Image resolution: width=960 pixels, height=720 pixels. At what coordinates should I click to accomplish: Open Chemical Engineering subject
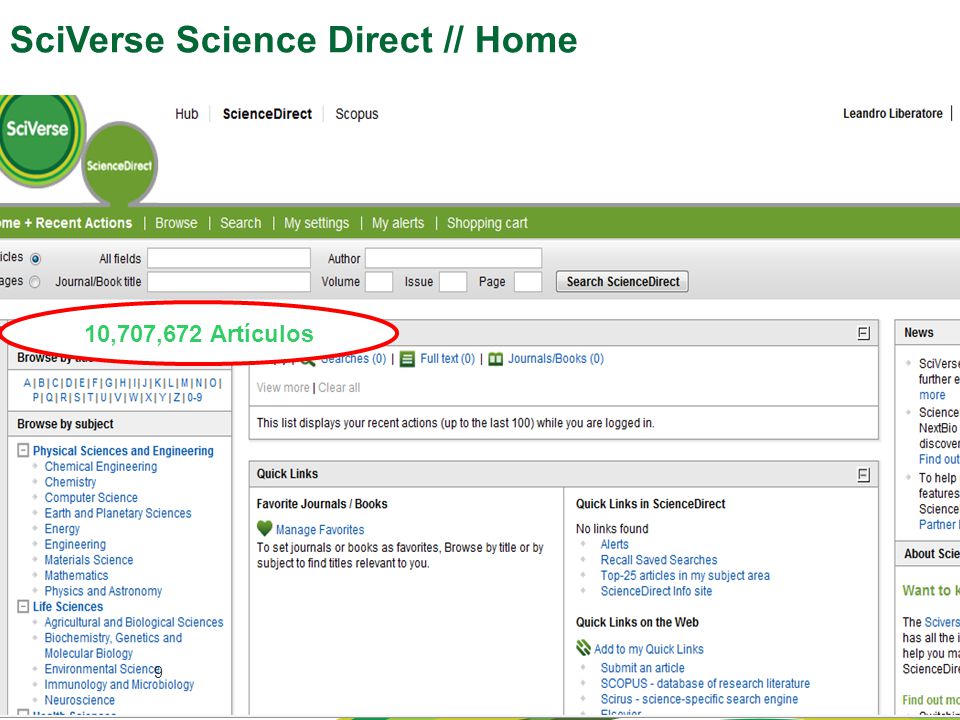[x=101, y=467]
